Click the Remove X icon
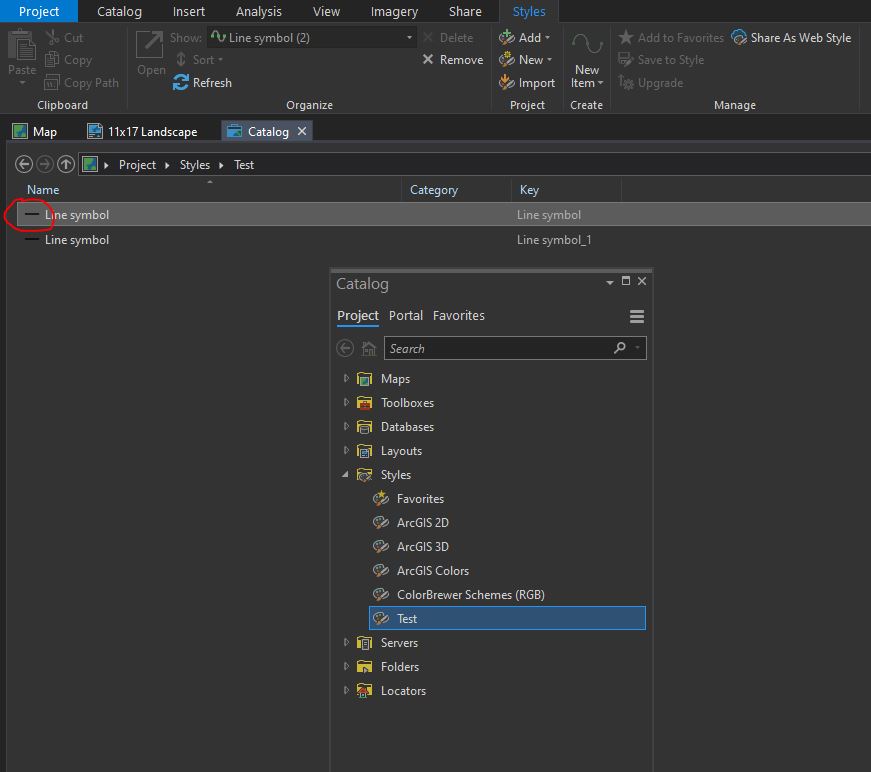 pos(428,59)
